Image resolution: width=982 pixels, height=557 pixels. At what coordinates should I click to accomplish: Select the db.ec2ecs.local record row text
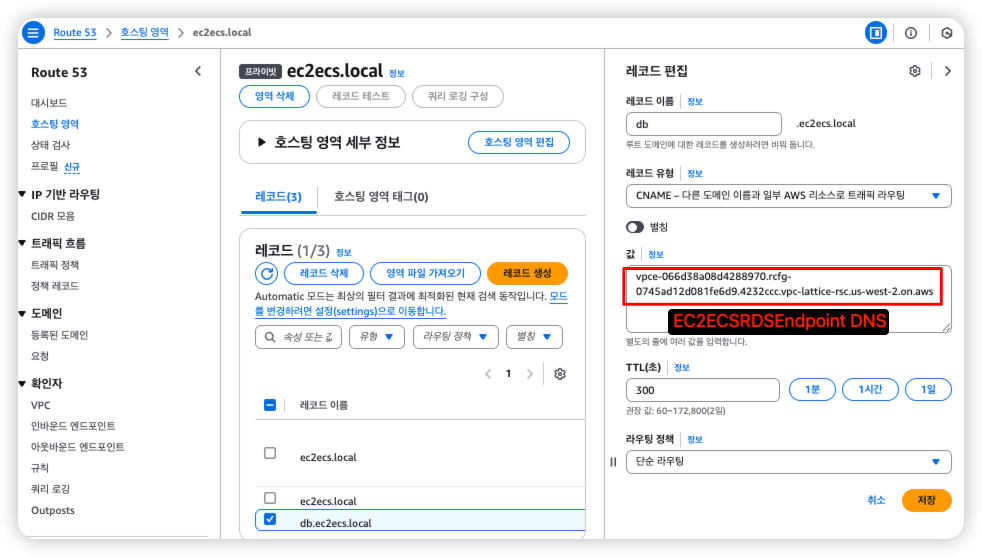point(336,523)
